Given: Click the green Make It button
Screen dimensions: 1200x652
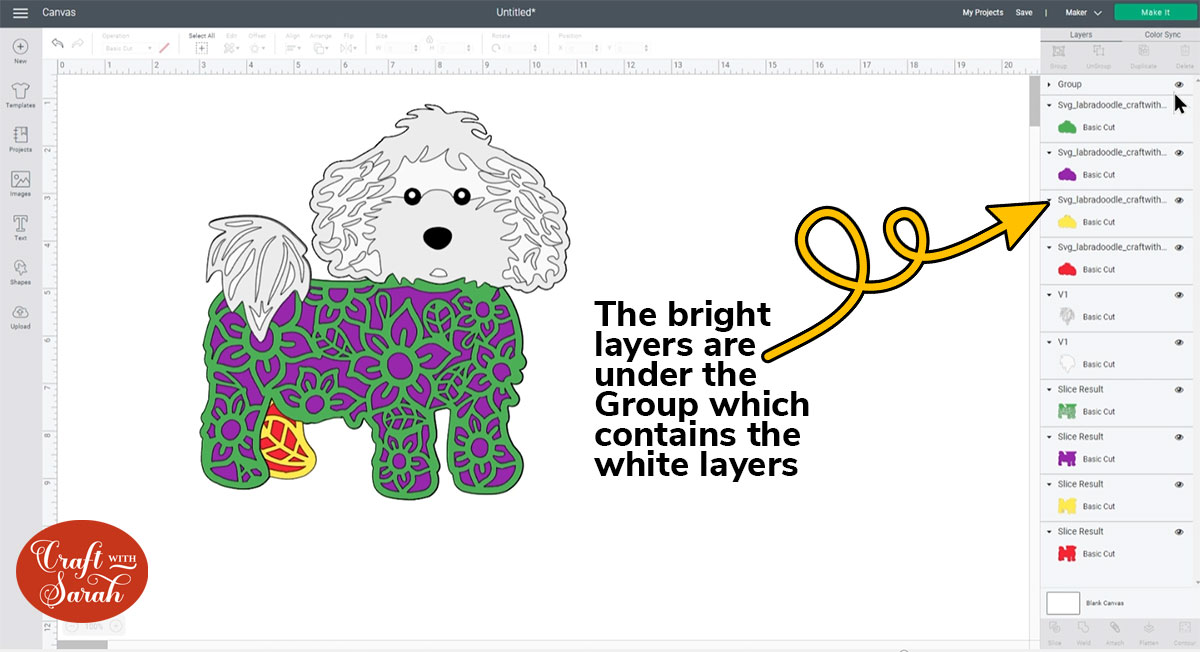Looking at the screenshot, I should point(1155,12).
